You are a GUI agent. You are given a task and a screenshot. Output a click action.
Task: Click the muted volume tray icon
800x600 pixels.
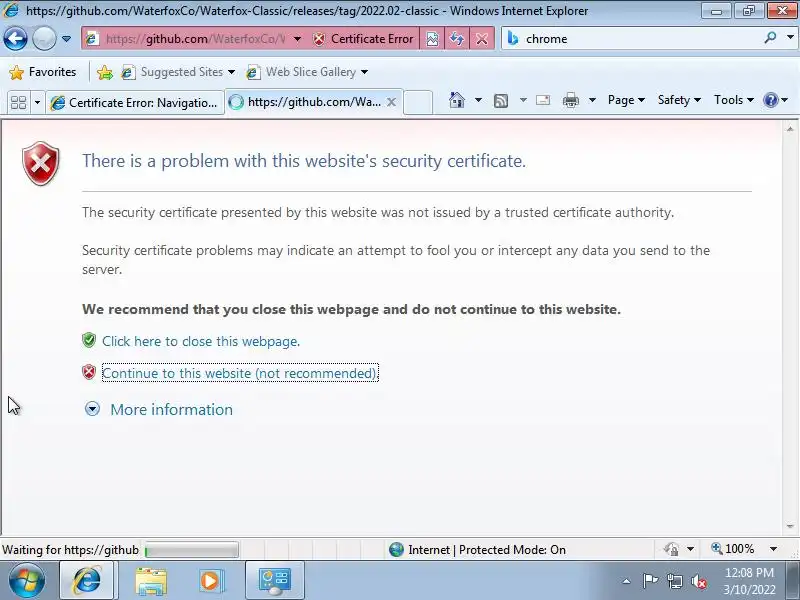(699, 581)
